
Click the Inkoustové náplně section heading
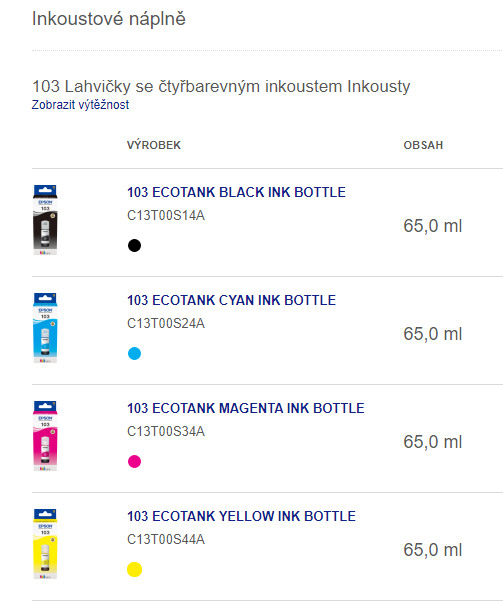coord(109,19)
